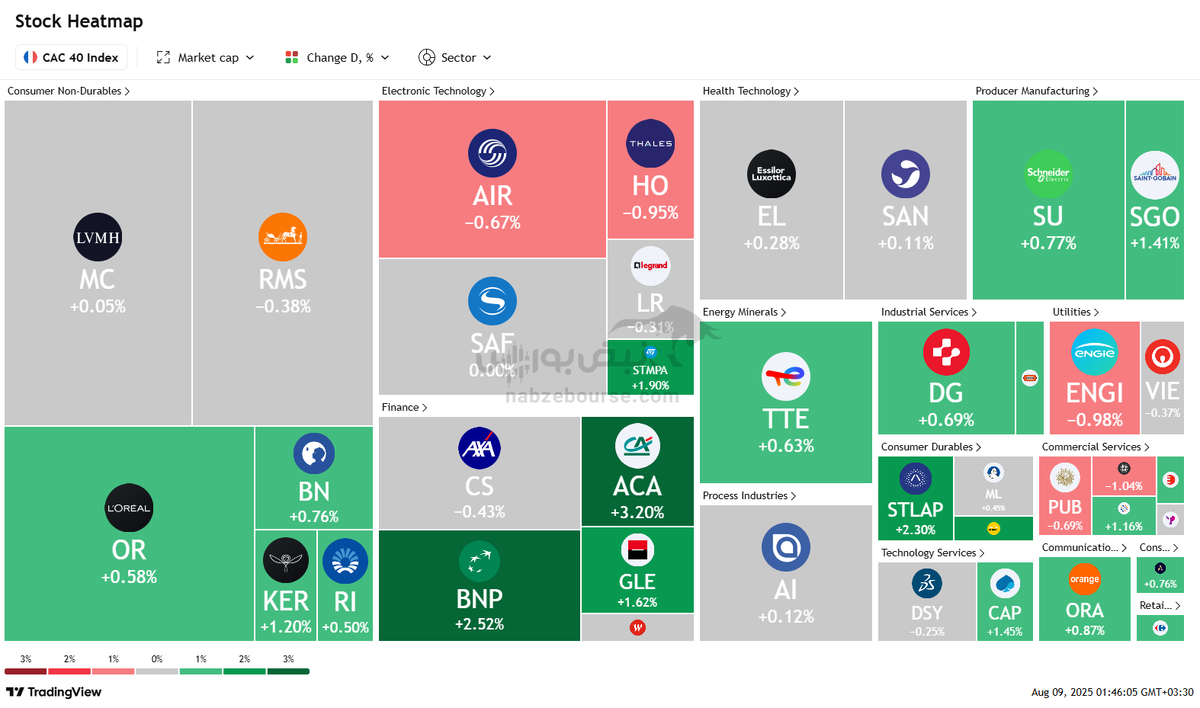Expand the Consumer Non-Durables sector
The height and width of the screenshot is (708, 1200).
(68, 91)
